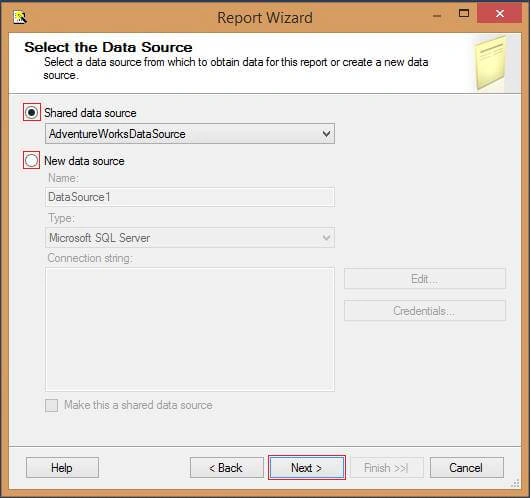
Task: Click the yellow notepad wizard graphic
Action: click(491, 63)
